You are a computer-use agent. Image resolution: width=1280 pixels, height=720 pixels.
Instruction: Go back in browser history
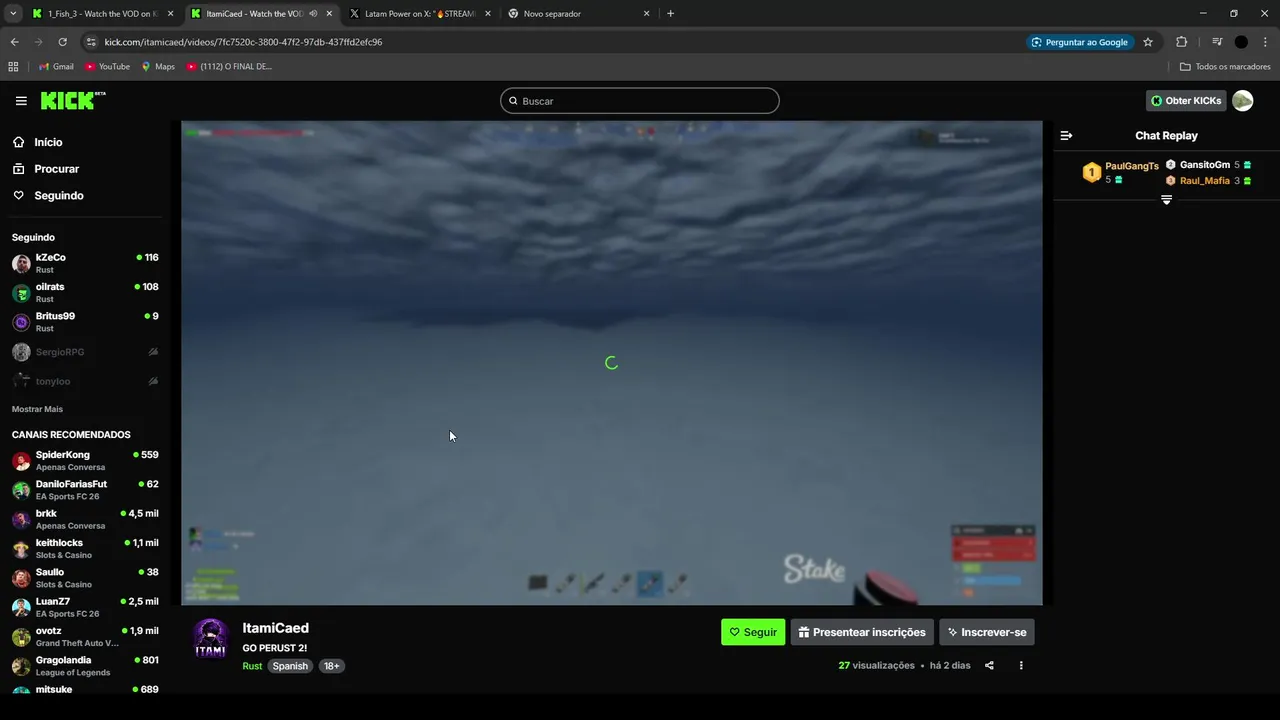pos(14,42)
